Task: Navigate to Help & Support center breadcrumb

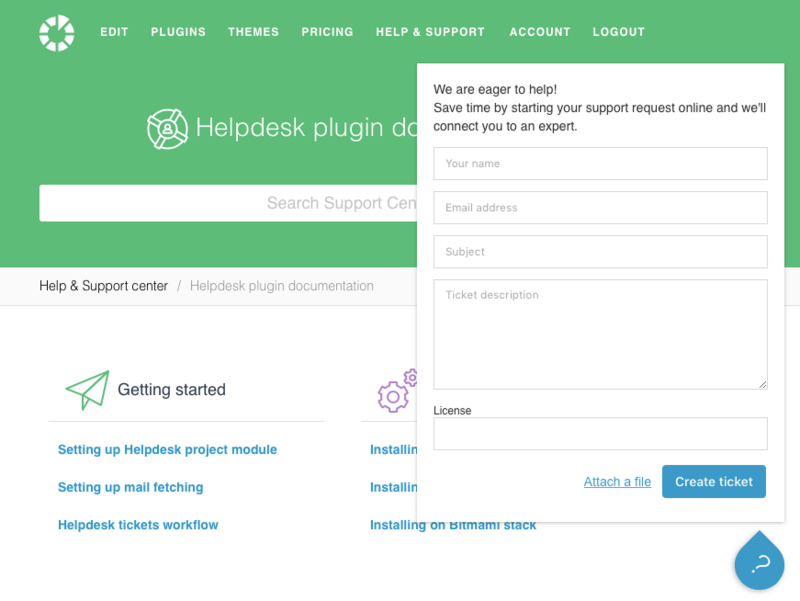Action: pos(103,285)
